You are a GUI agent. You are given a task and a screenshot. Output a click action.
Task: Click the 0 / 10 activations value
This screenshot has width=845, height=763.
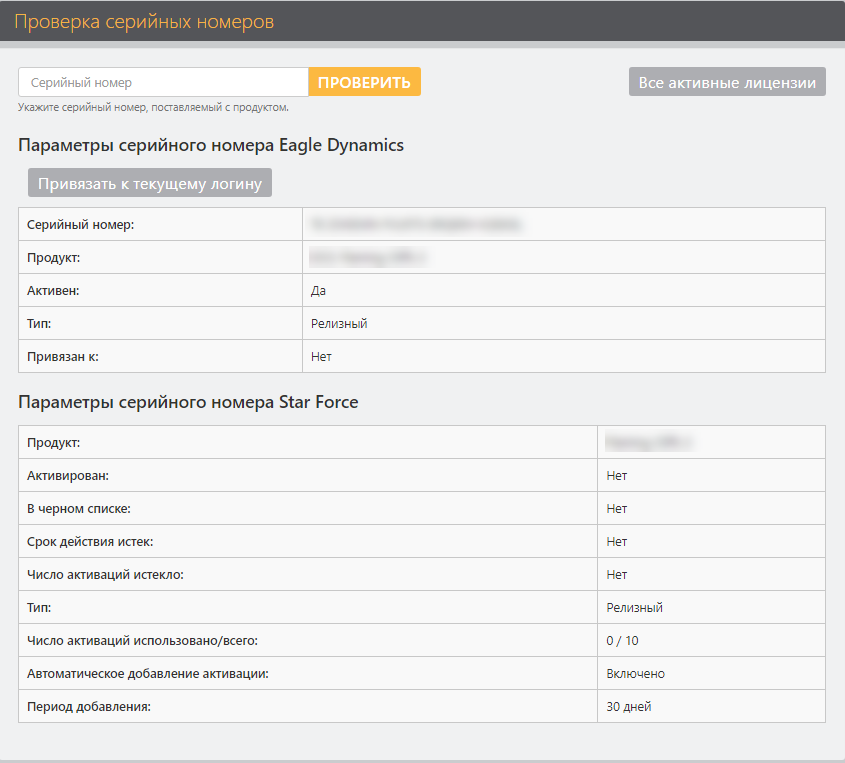click(x=622, y=641)
